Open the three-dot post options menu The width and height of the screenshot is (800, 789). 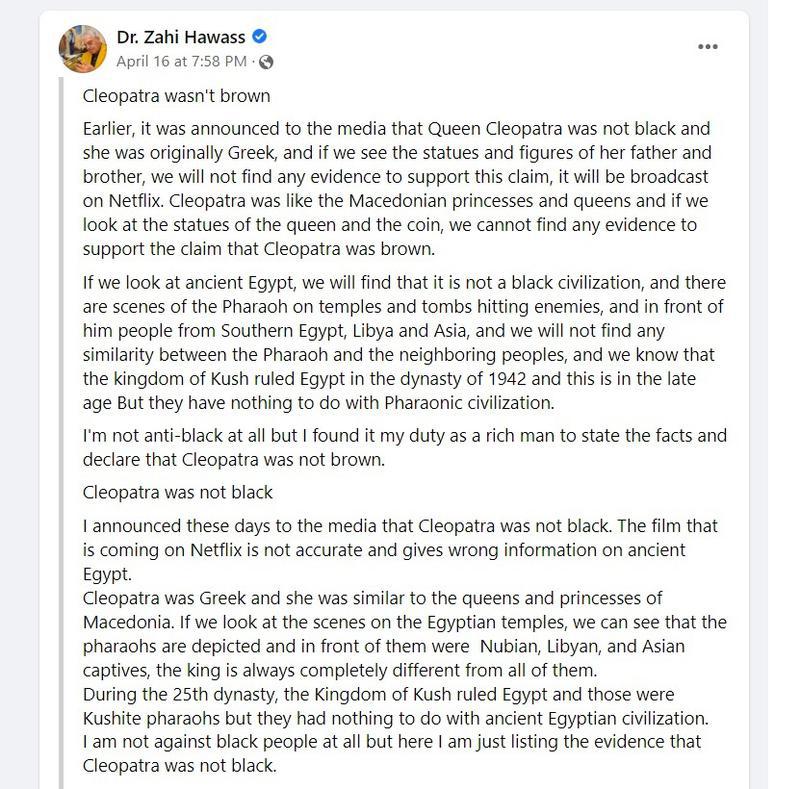coord(708,46)
